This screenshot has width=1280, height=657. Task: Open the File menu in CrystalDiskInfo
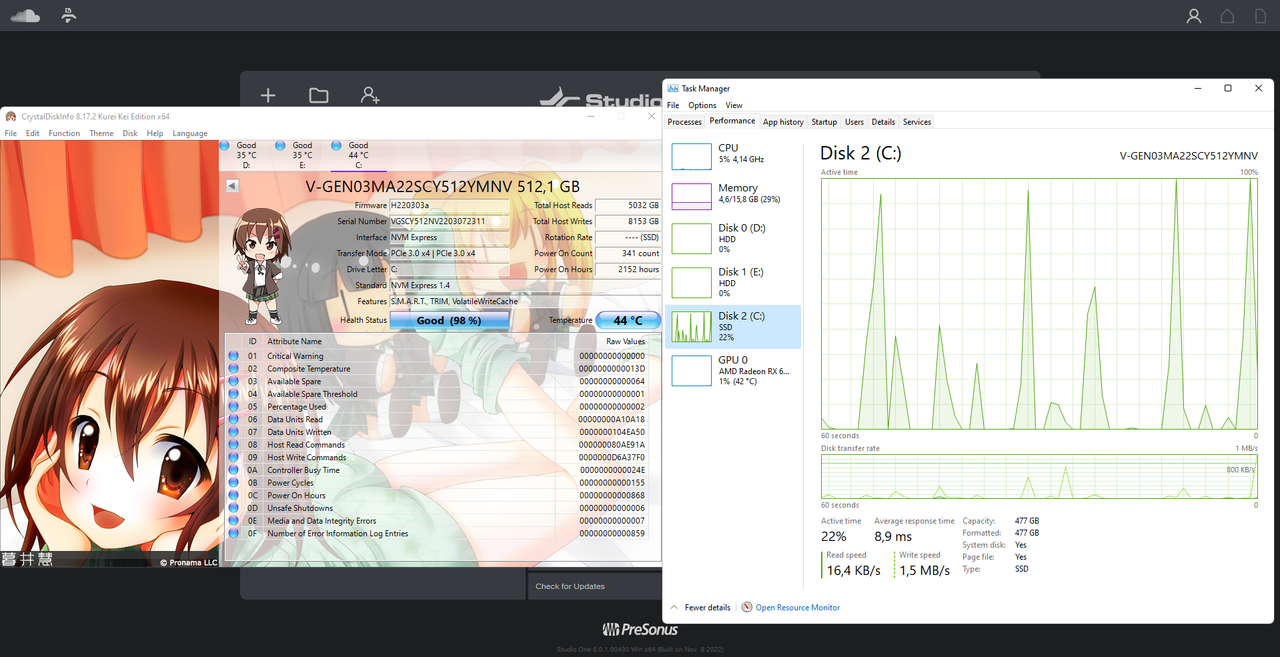tap(11, 133)
